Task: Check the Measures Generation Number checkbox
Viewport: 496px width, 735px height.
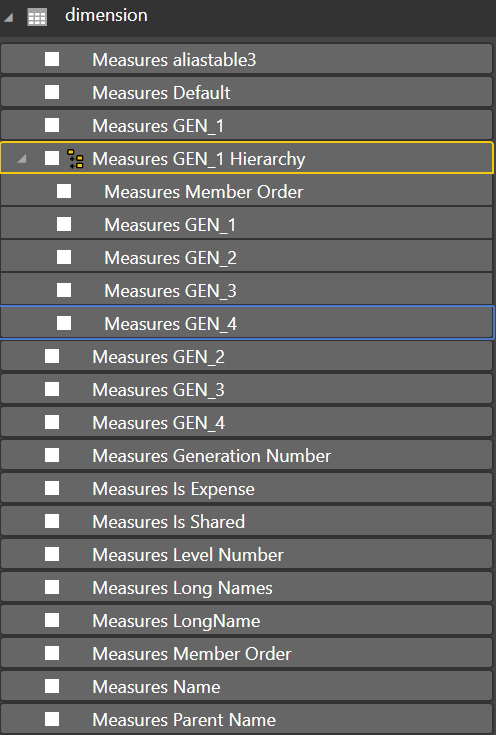Action: 52,455
